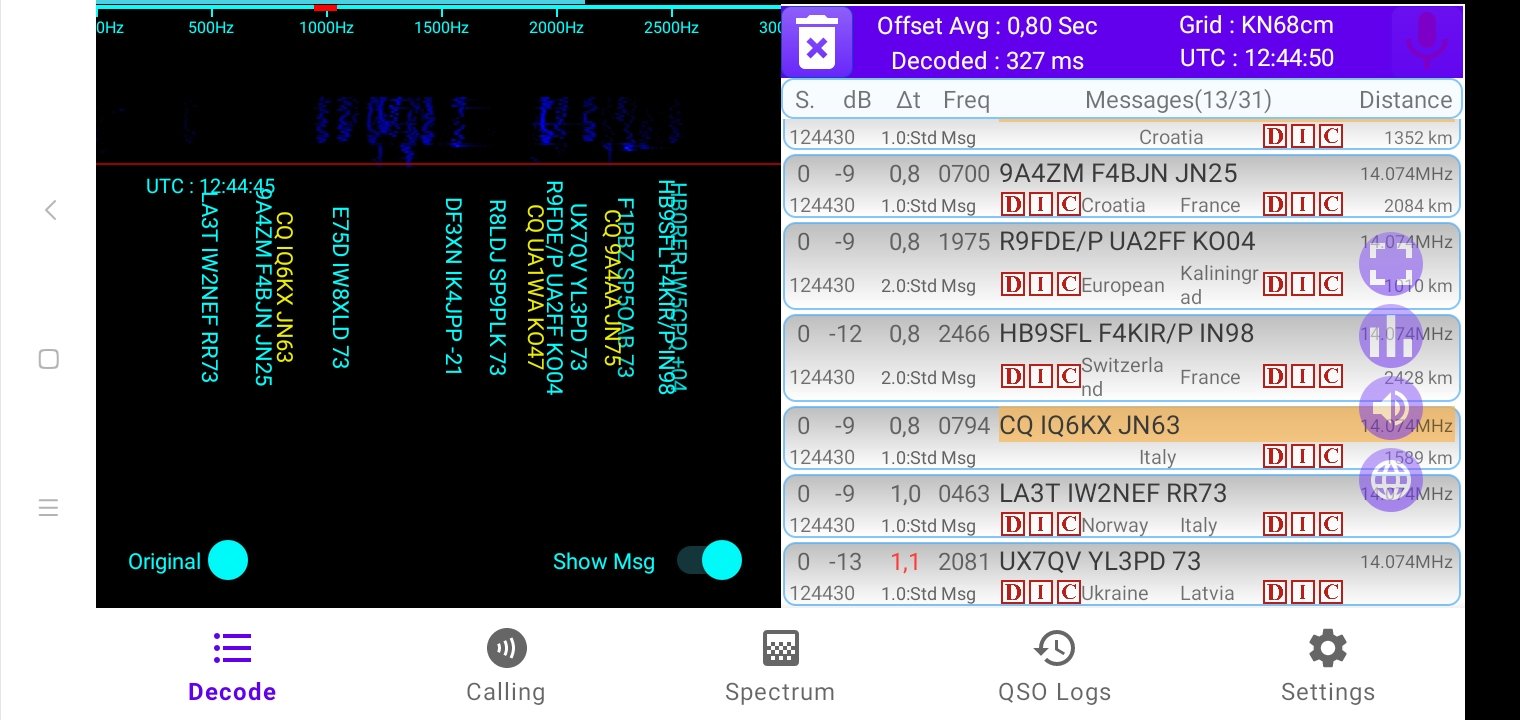Disable the Show Msg switch
1520x720 pixels.
710,561
